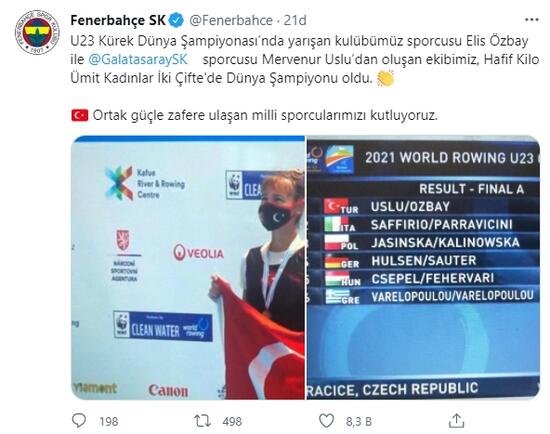Open the share tweet icon
Screen dimensions: 550x434
(457, 420)
